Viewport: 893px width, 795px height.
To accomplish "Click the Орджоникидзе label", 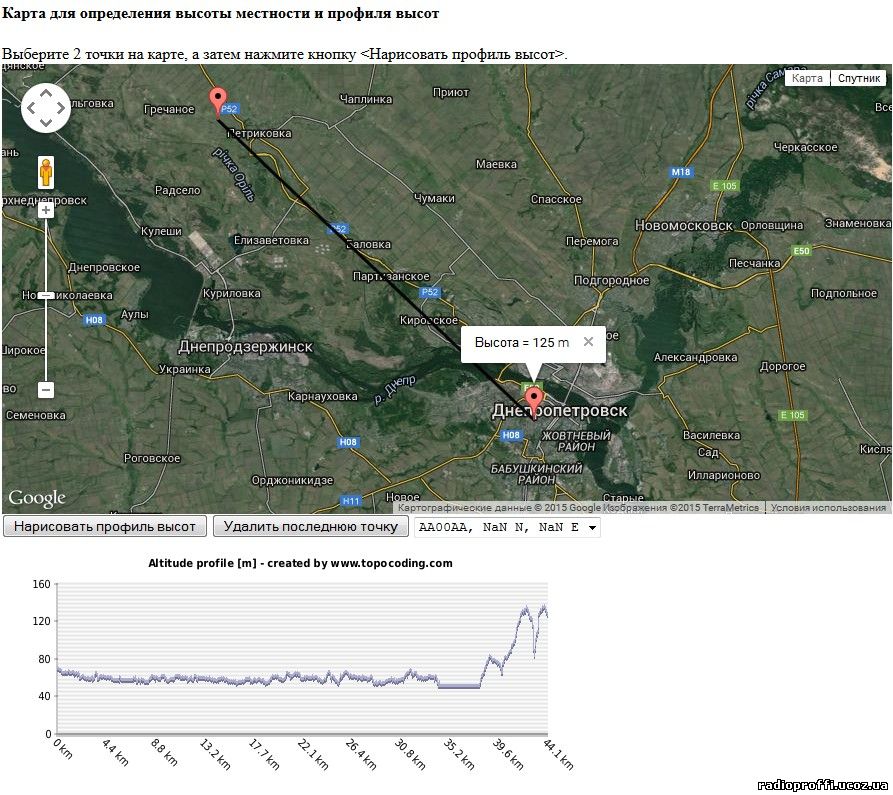I will tap(292, 480).
